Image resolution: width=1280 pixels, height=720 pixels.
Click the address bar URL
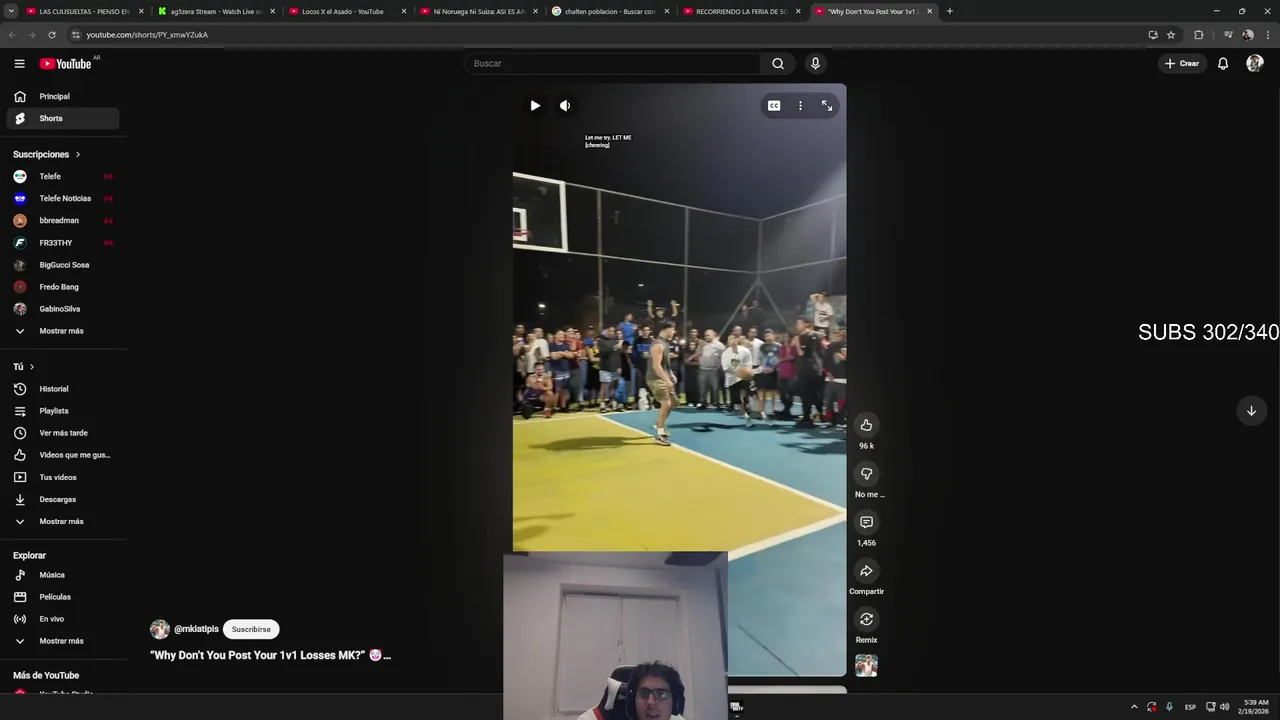click(x=147, y=35)
